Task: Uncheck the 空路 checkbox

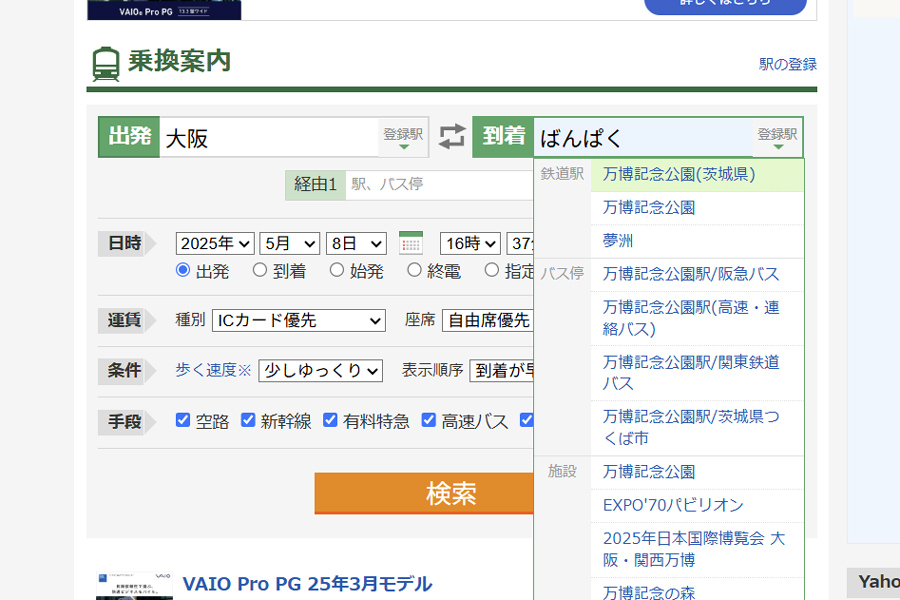Action: click(183, 420)
